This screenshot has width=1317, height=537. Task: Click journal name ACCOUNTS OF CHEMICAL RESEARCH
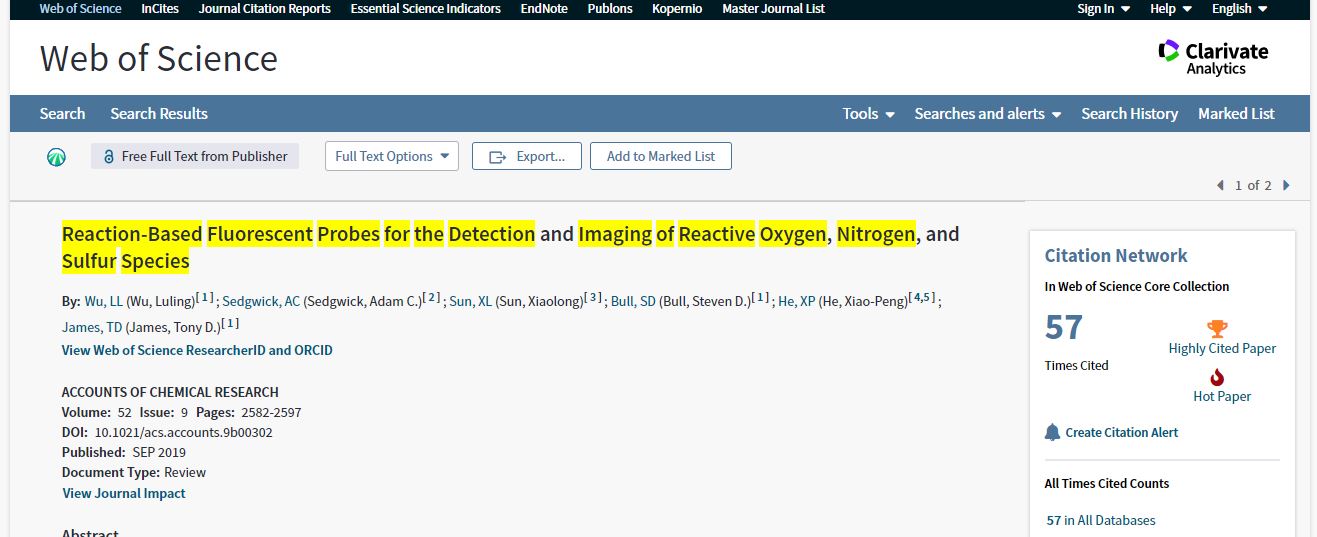click(170, 392)
